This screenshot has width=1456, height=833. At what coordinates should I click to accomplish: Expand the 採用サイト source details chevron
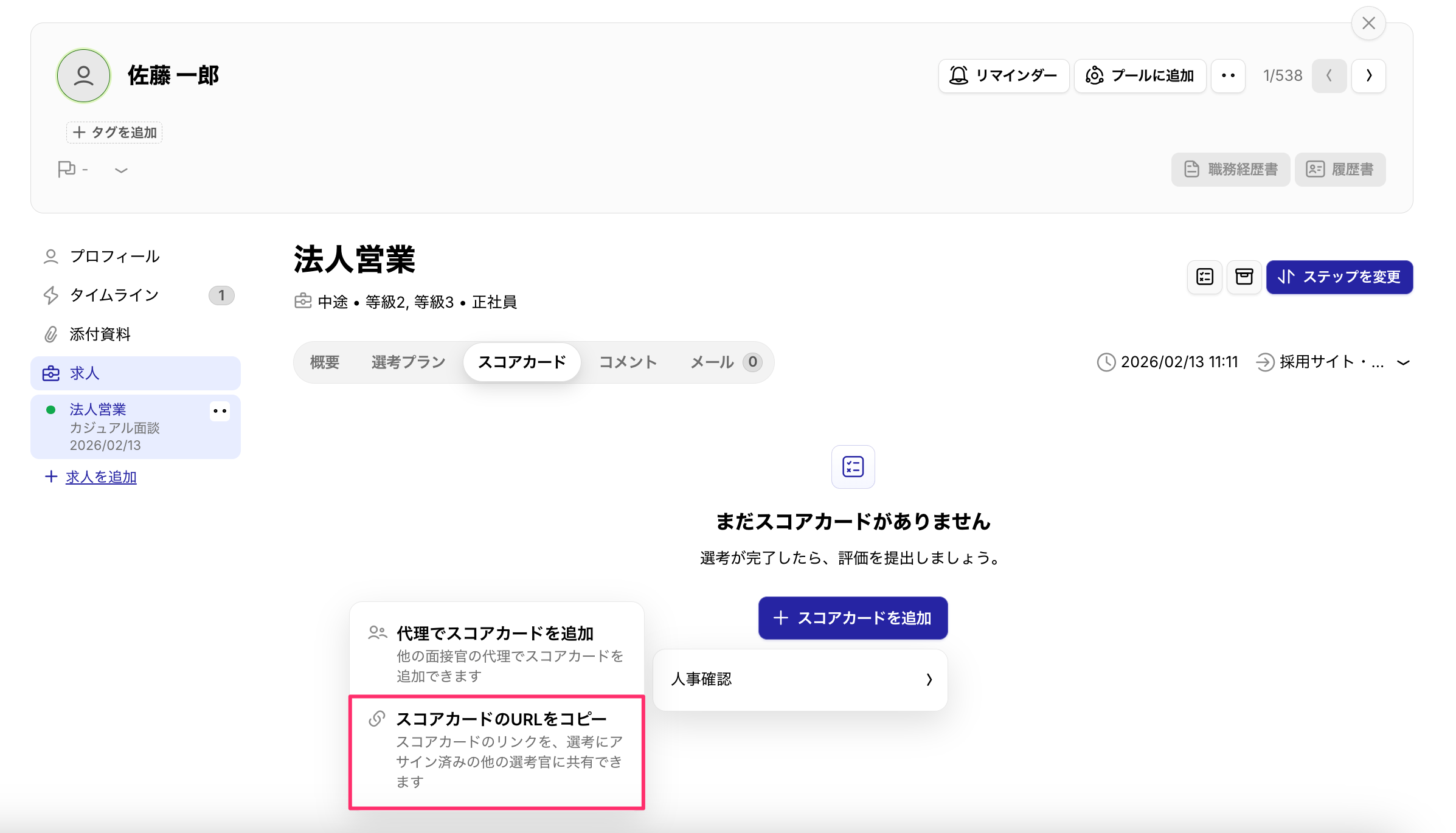[x=1403, y=362]
